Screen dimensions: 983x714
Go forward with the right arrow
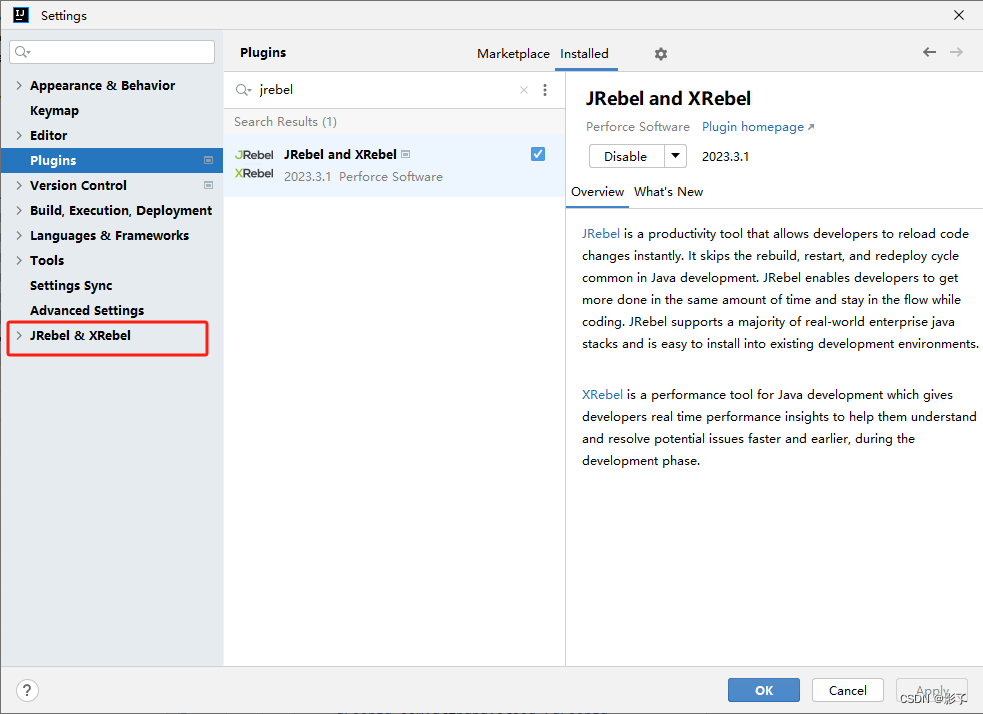(x=956, y=52)
